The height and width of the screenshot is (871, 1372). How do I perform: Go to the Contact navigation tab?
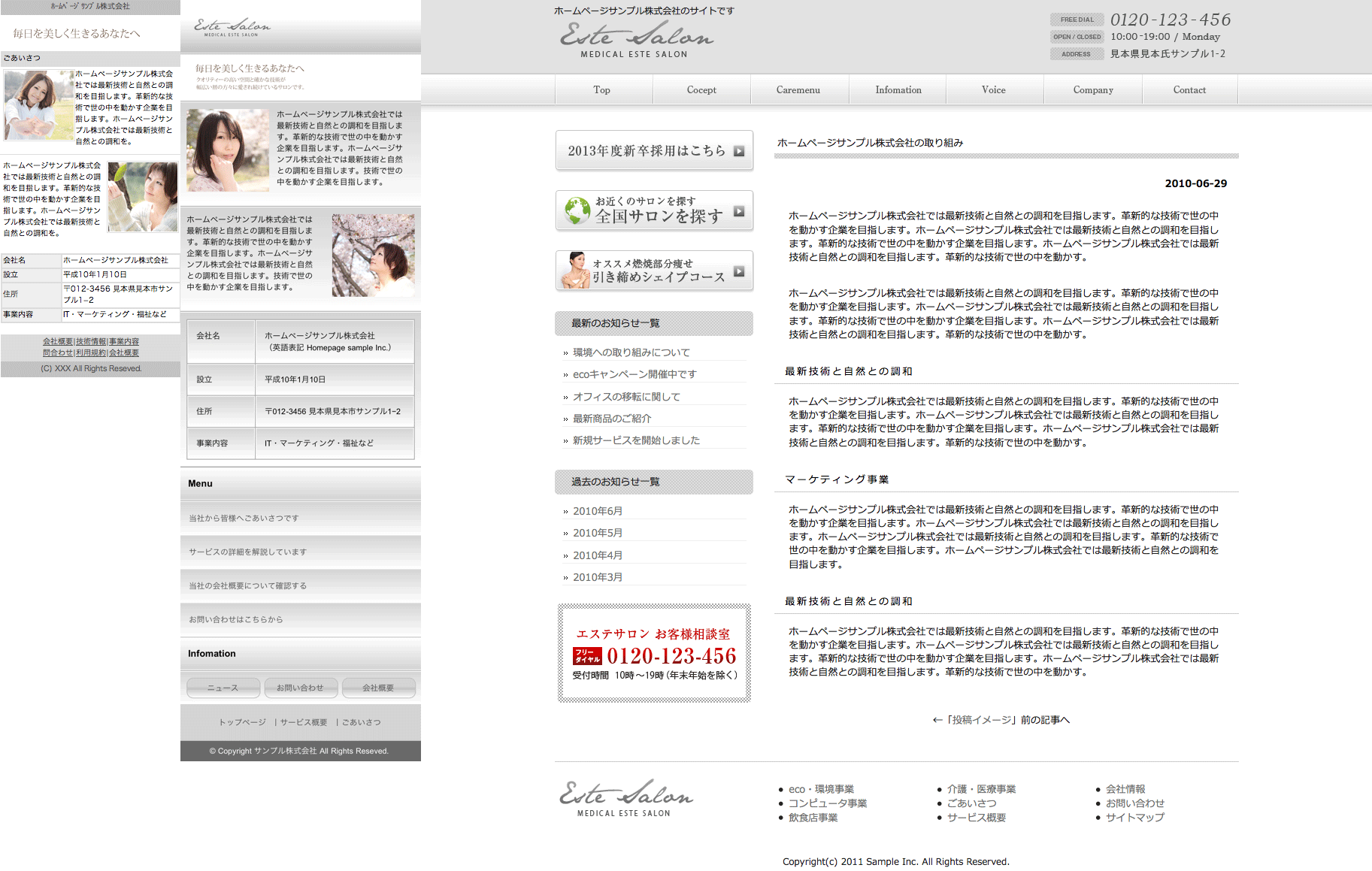[x=1189, y=90]
